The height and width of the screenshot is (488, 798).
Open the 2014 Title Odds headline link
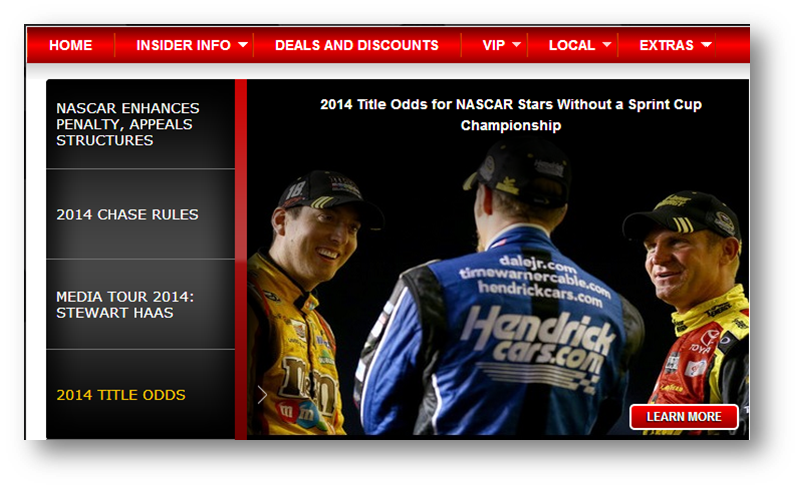click(x=510, y=114)
